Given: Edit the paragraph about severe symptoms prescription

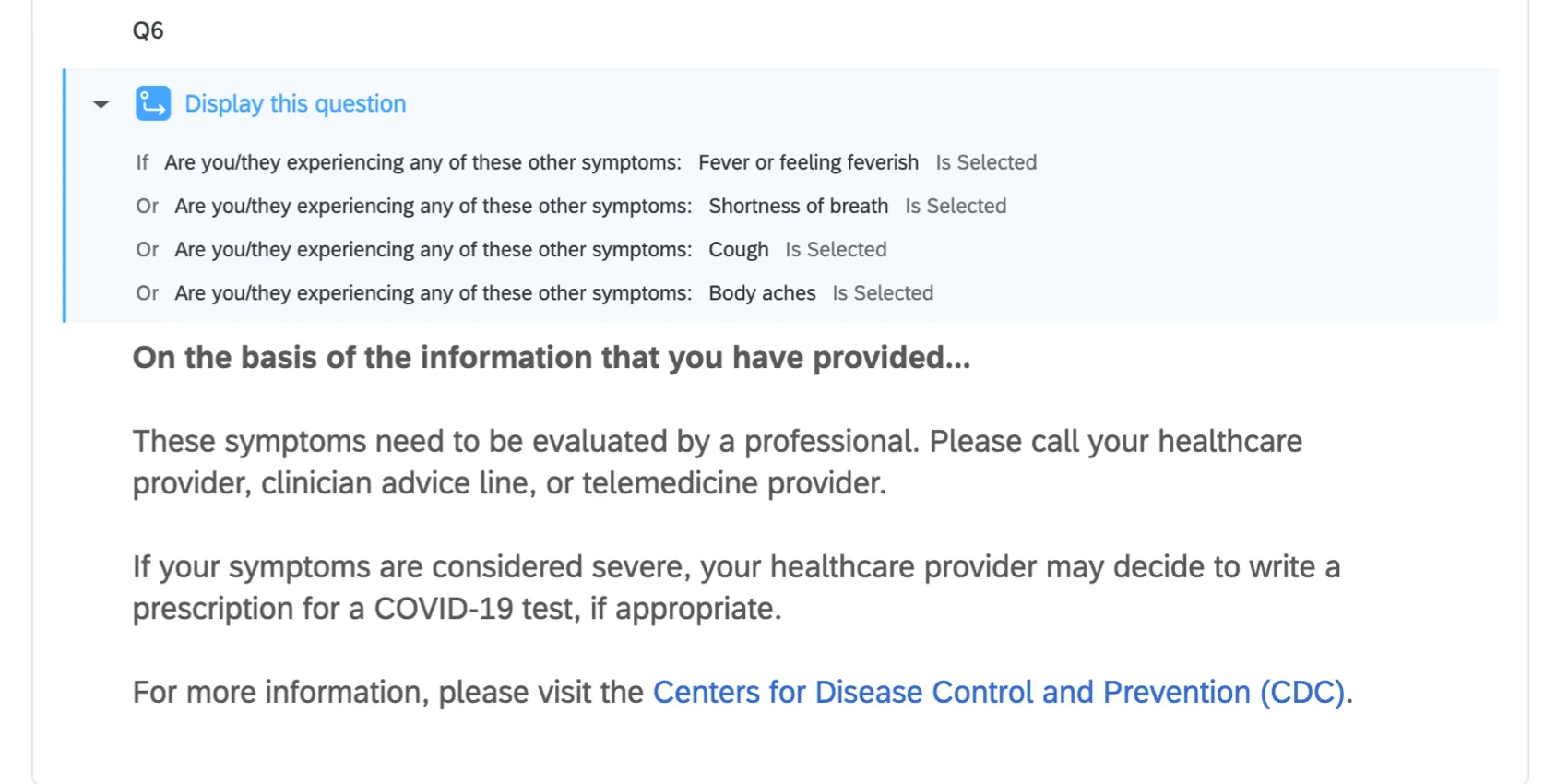Looking at the screenshot, I should (x=646, y=588).
